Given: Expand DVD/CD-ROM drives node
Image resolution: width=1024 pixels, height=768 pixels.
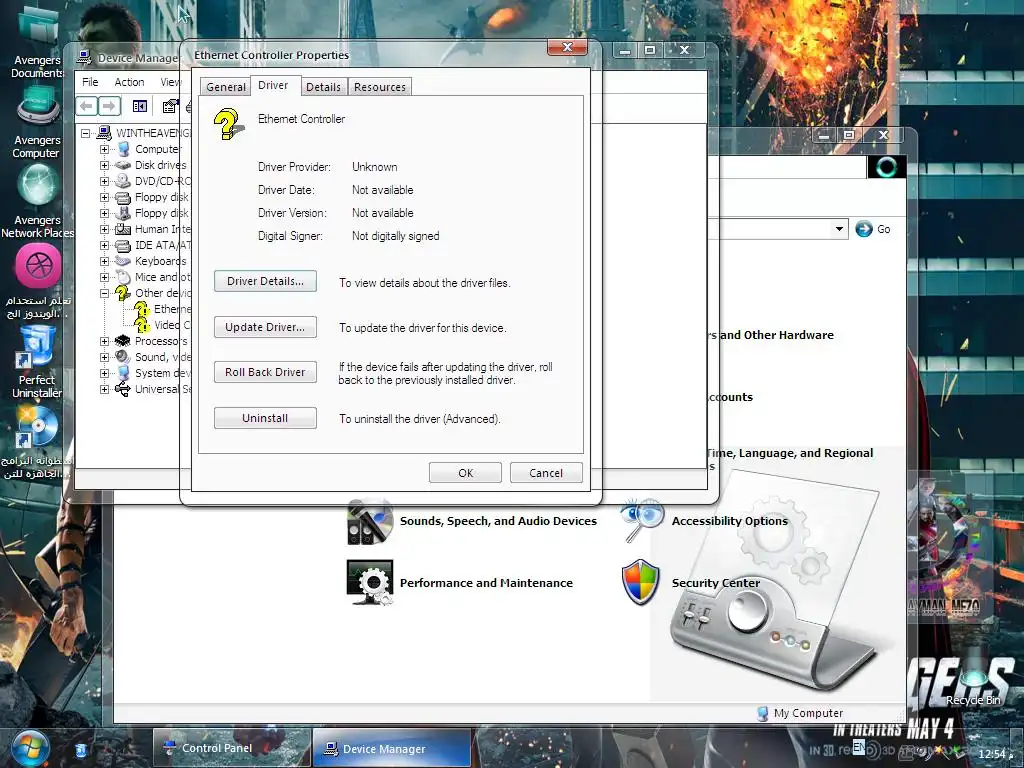Looking at the screenshot, I should click(104, 181).
